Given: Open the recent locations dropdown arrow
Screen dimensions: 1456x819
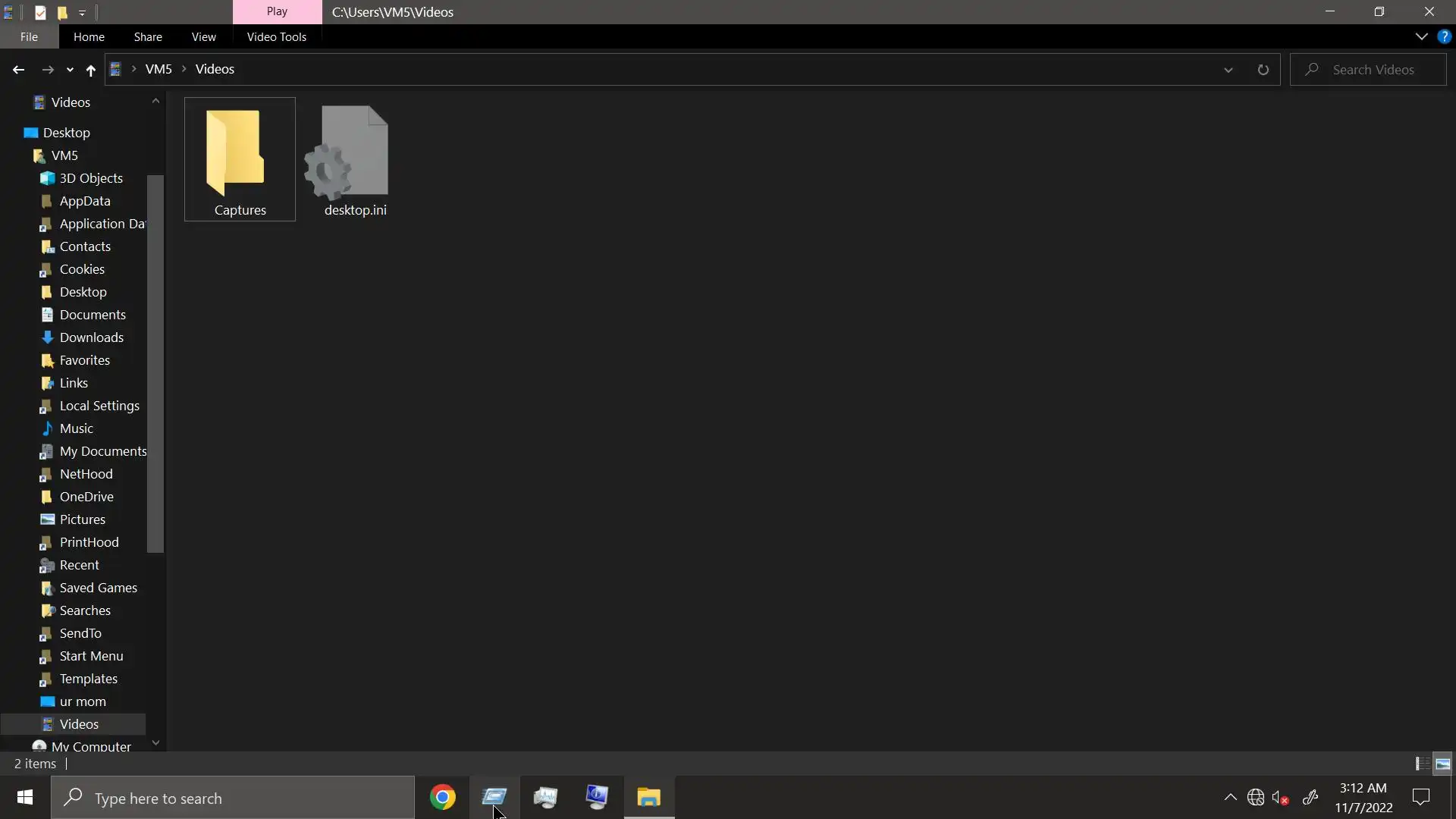Looking at the screenshot, I should 70,70.
